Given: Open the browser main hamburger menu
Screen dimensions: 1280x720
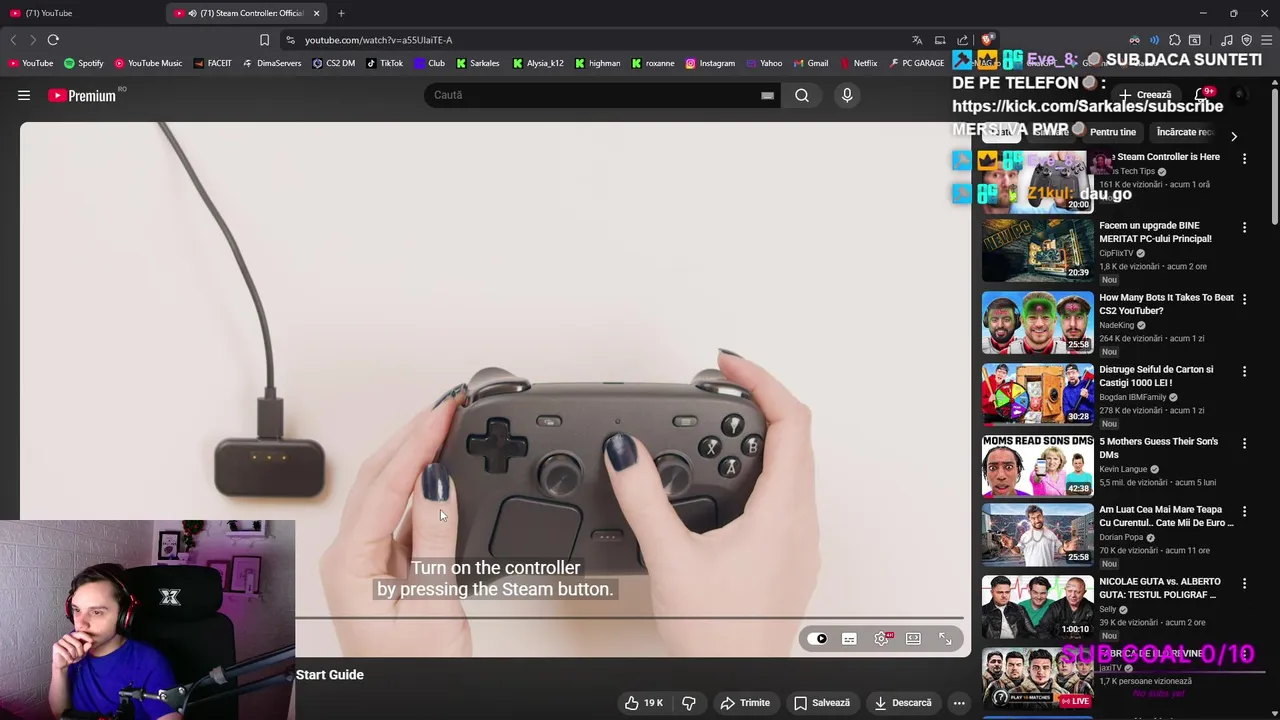Looking at the screenshot, I should 1266,40.
